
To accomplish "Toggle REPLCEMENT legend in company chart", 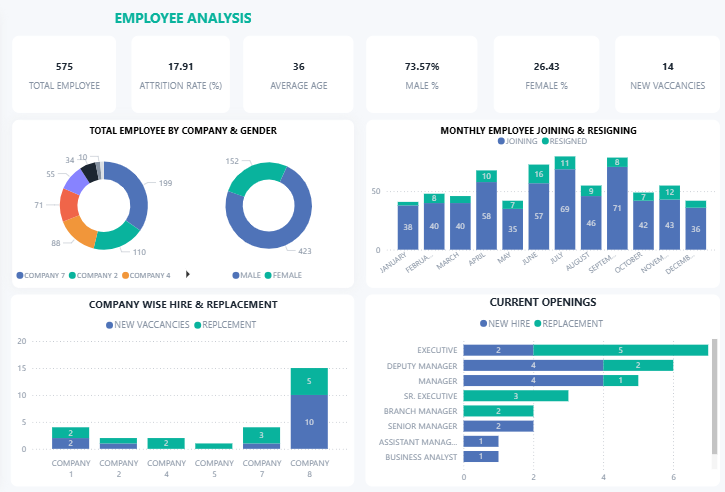I will (198, 326).
